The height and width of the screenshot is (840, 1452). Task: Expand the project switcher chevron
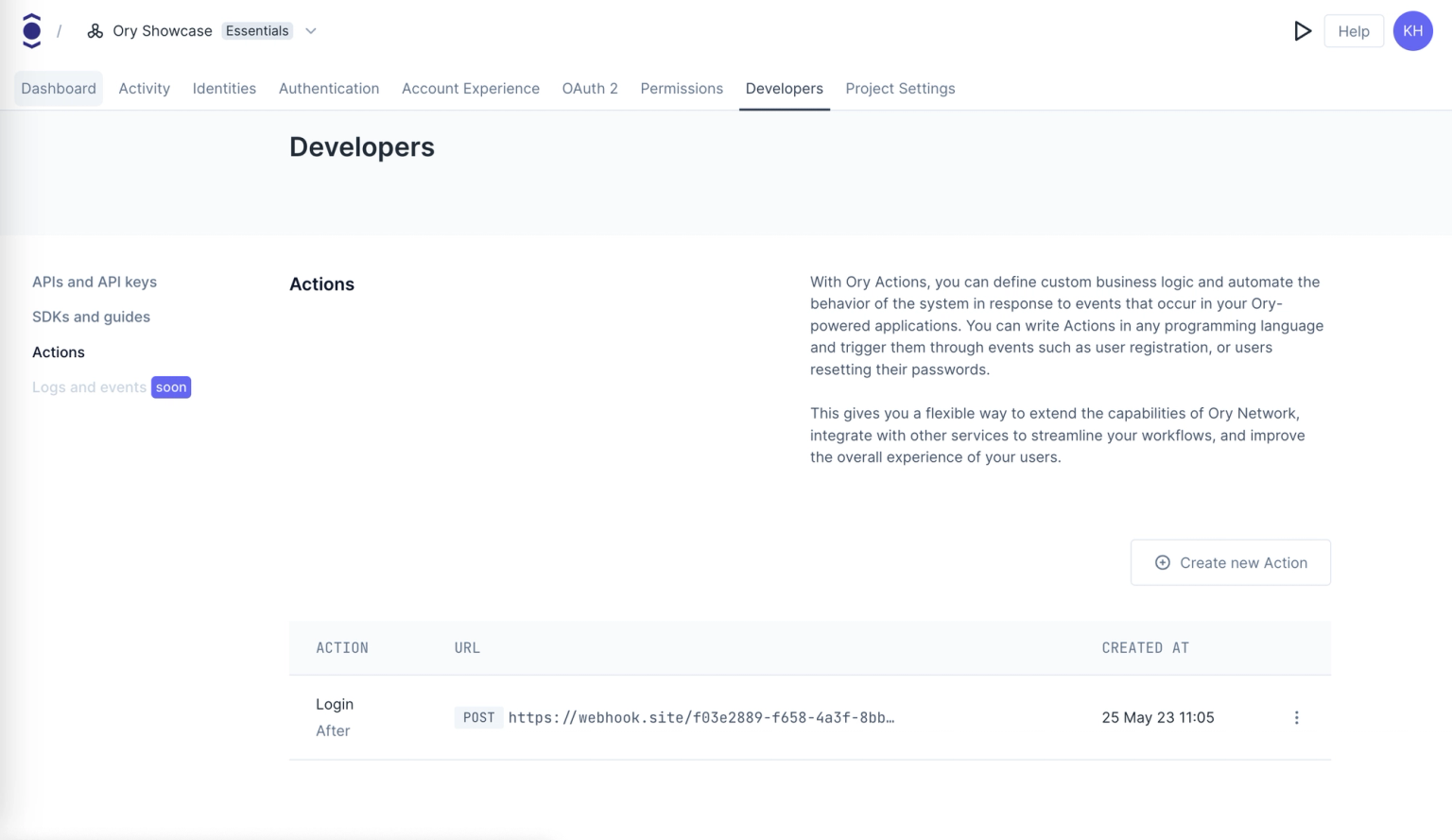(x=310, y=31)
